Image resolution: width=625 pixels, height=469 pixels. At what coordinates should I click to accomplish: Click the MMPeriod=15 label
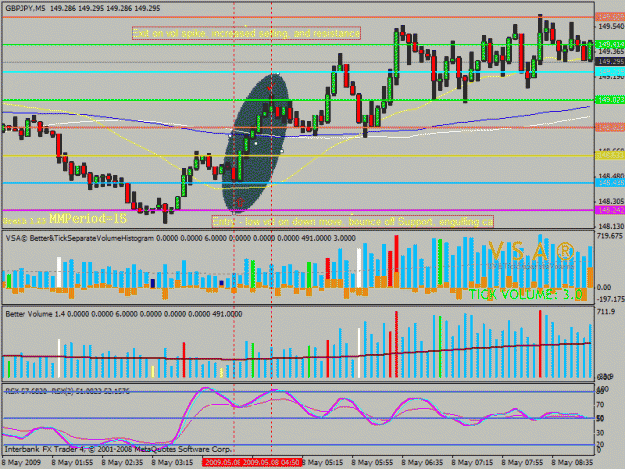point(88,219)
